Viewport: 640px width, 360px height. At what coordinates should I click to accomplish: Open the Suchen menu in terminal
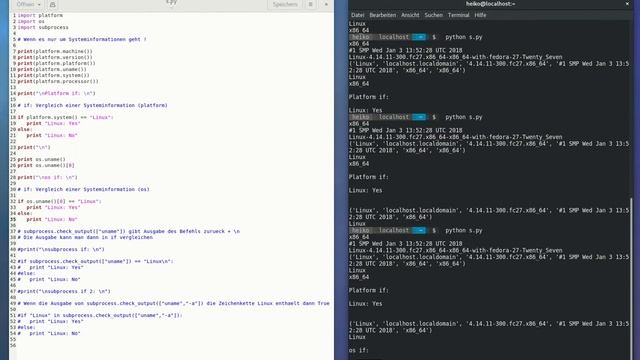433,15
